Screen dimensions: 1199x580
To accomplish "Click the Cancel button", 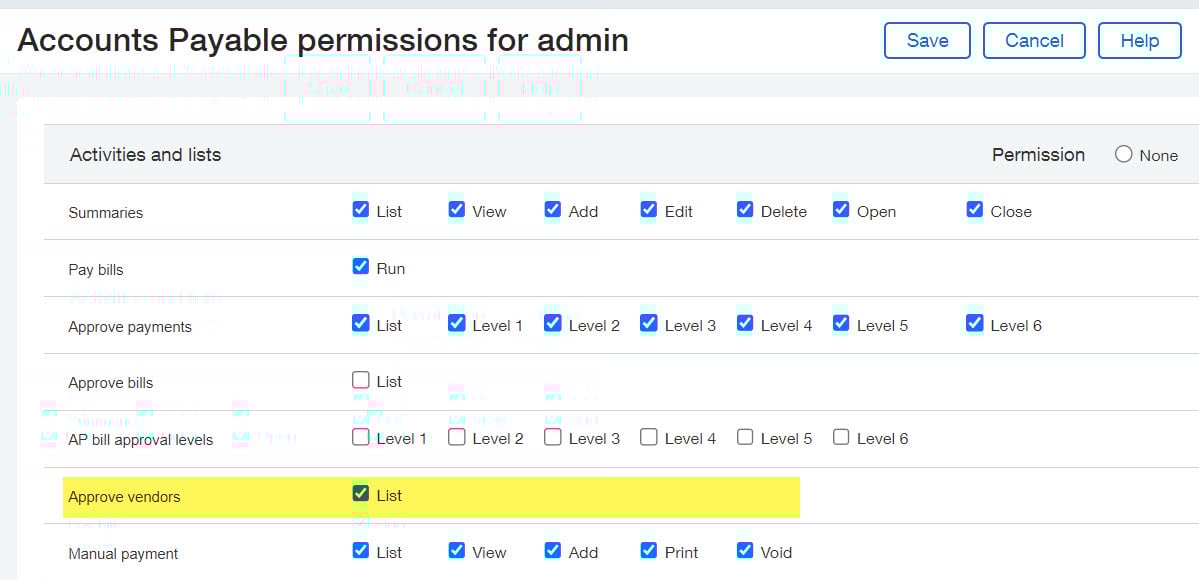I will click(x=1034, y=41).
